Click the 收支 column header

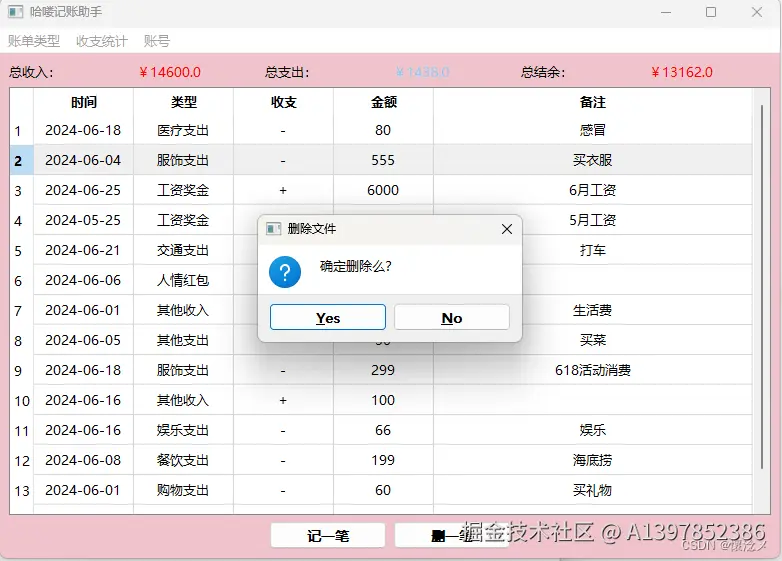(283, 102)
